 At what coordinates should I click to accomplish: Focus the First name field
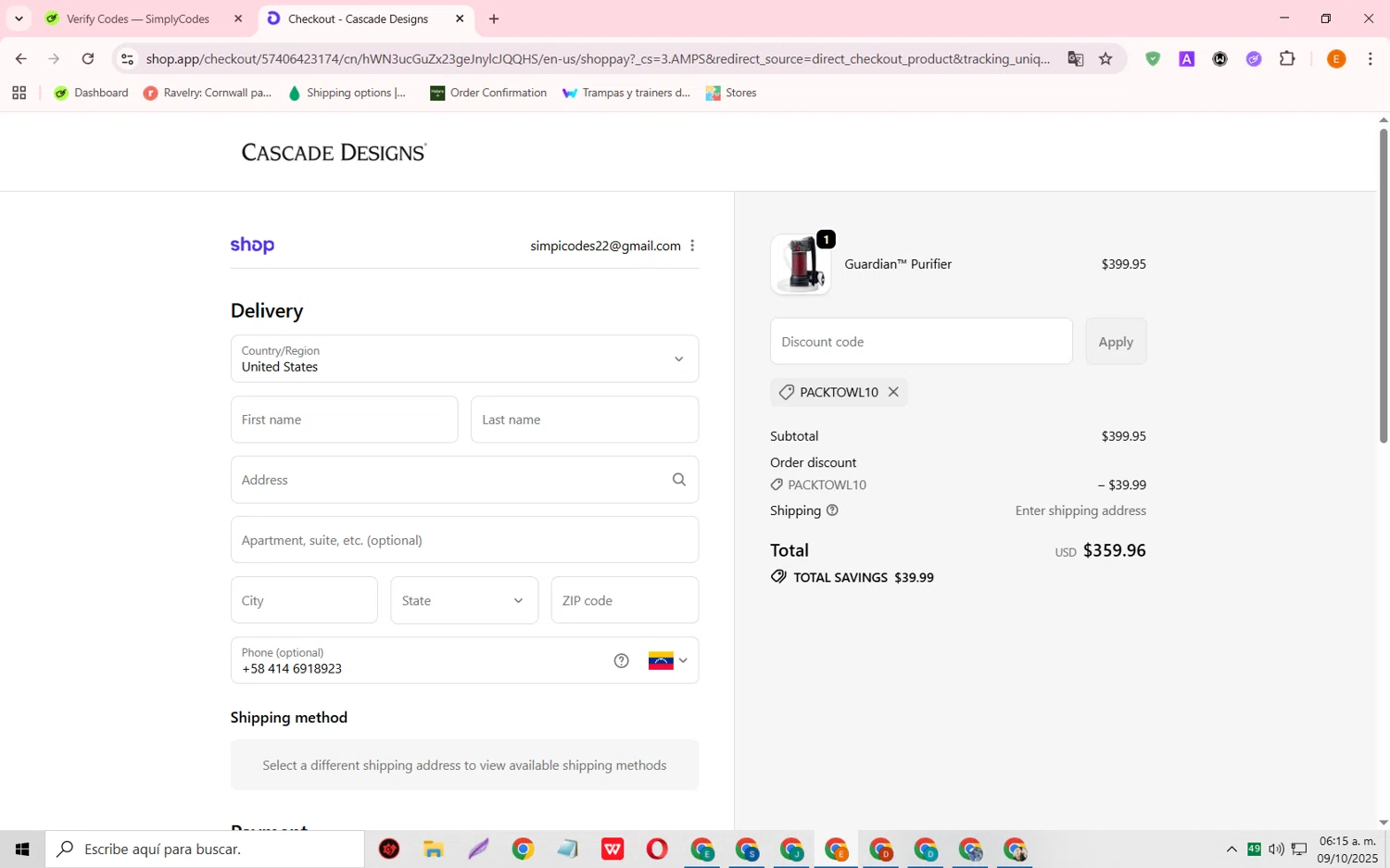click(x=344, y=420)
